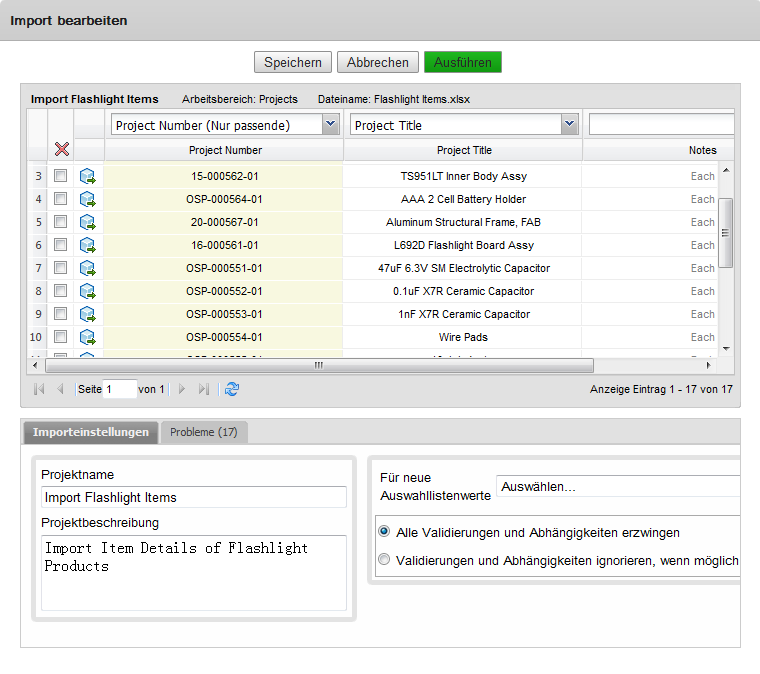The height and width of the screenshot is (674, 760).
Task: Click the grid scroll-down arrow
Action: (x=726, y=349)
